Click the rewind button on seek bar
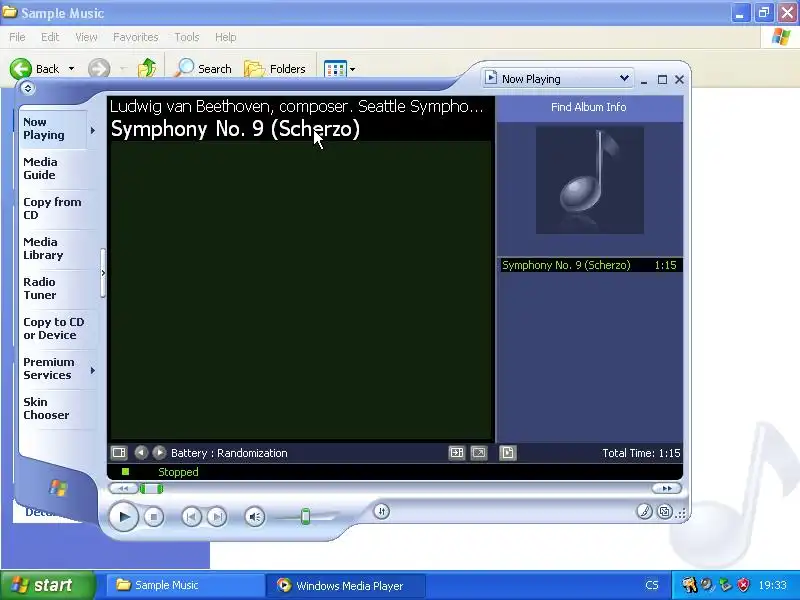 tap(123, 489)
